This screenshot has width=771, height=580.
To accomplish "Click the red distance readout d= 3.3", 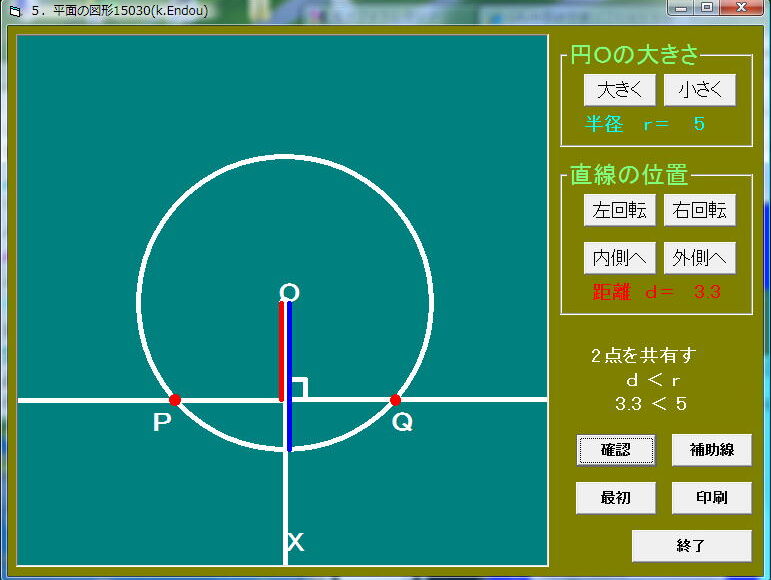I will [656, 292].
